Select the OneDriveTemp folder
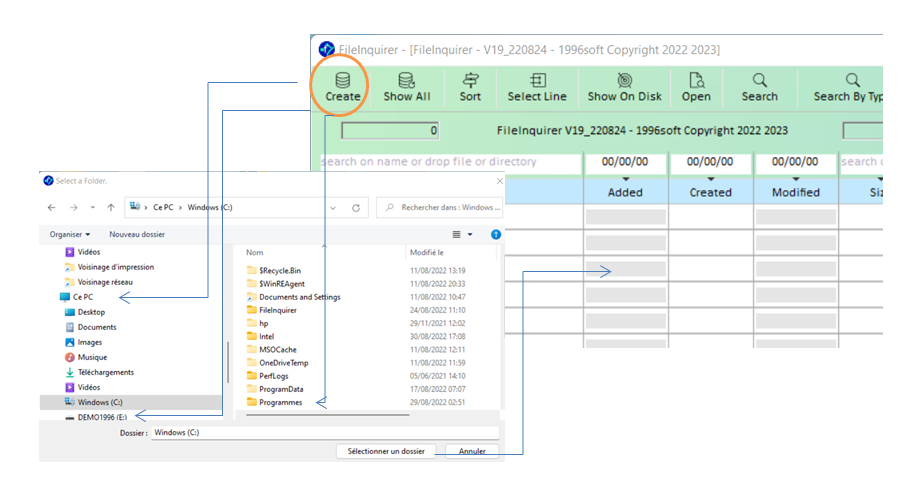 pyautogui.click(x=284, y=363)
